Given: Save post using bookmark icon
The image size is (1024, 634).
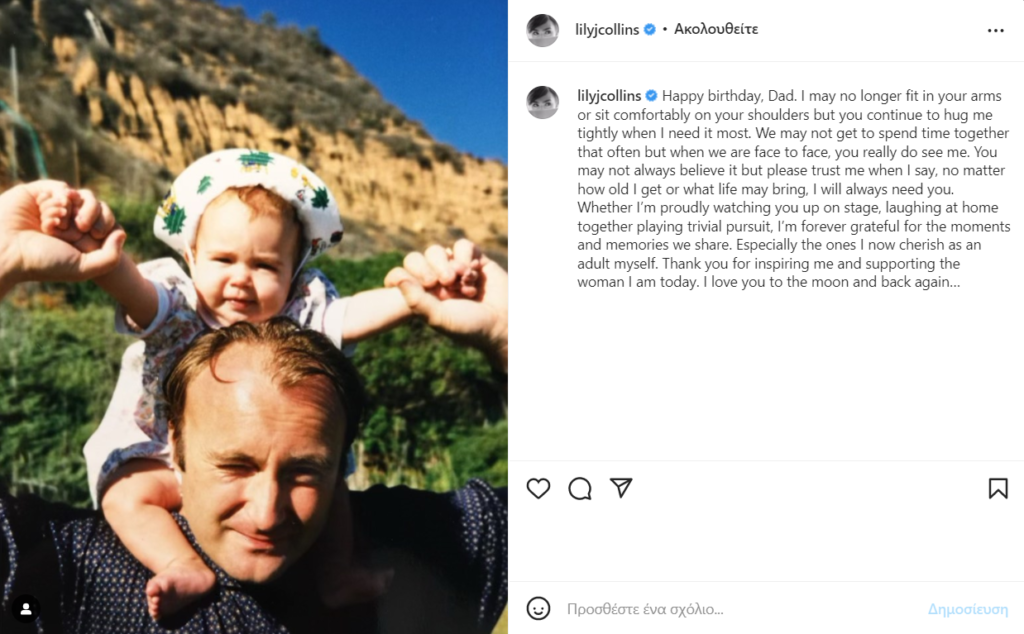Looking at the screenshot, I should [x=998, y=488].
